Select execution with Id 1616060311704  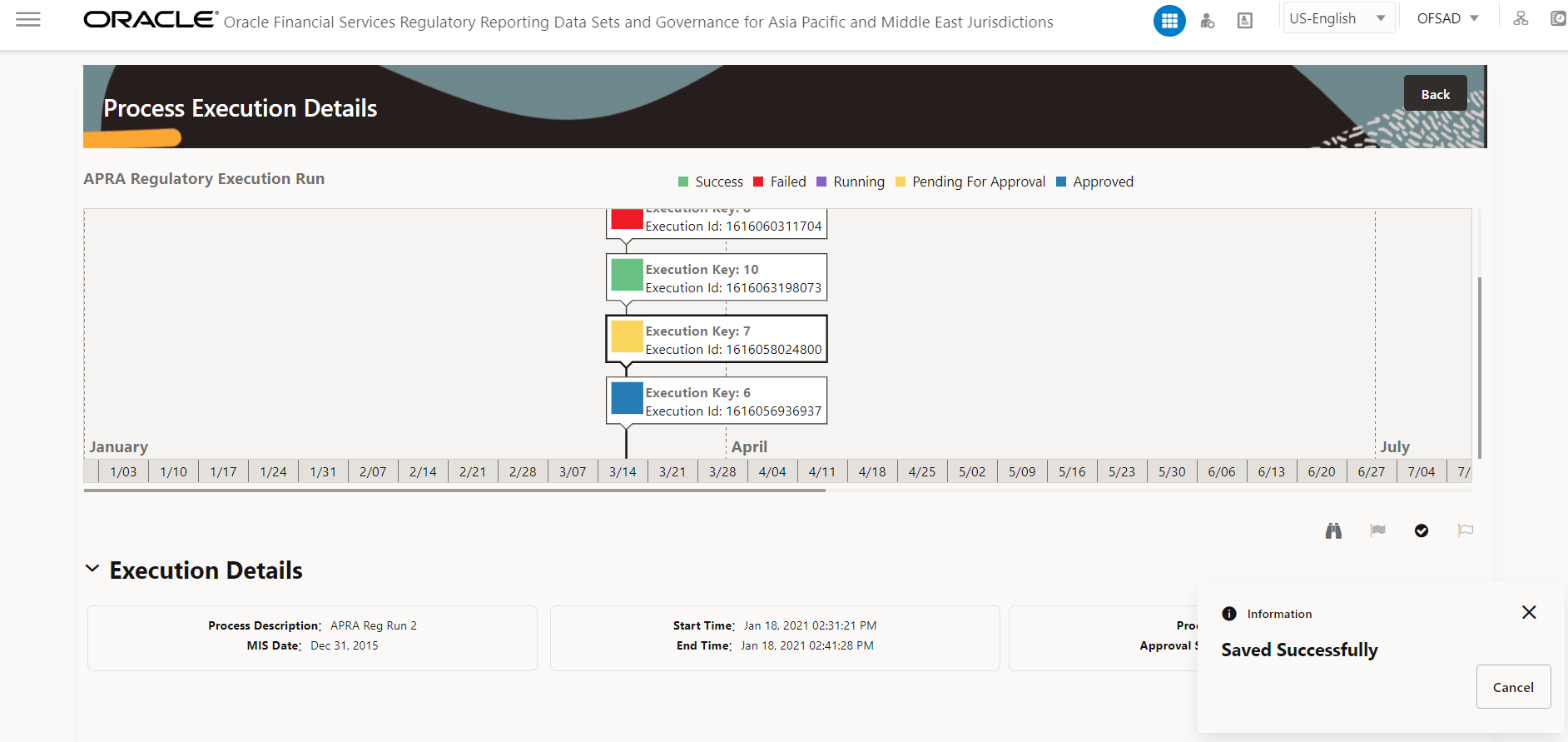click(x=717, y=224)
